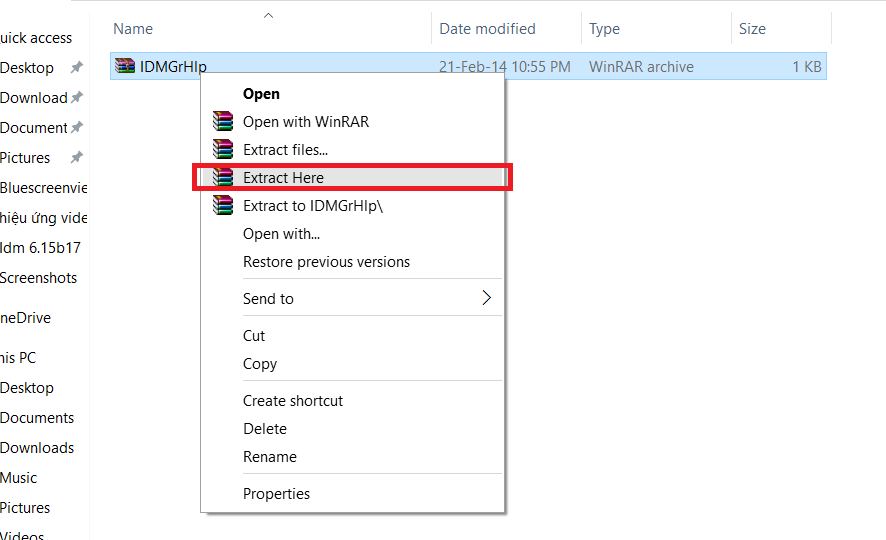
Task: Click WinRAR icon beside Extract to IDMGrHlp
Action: (x=222, y=206)
